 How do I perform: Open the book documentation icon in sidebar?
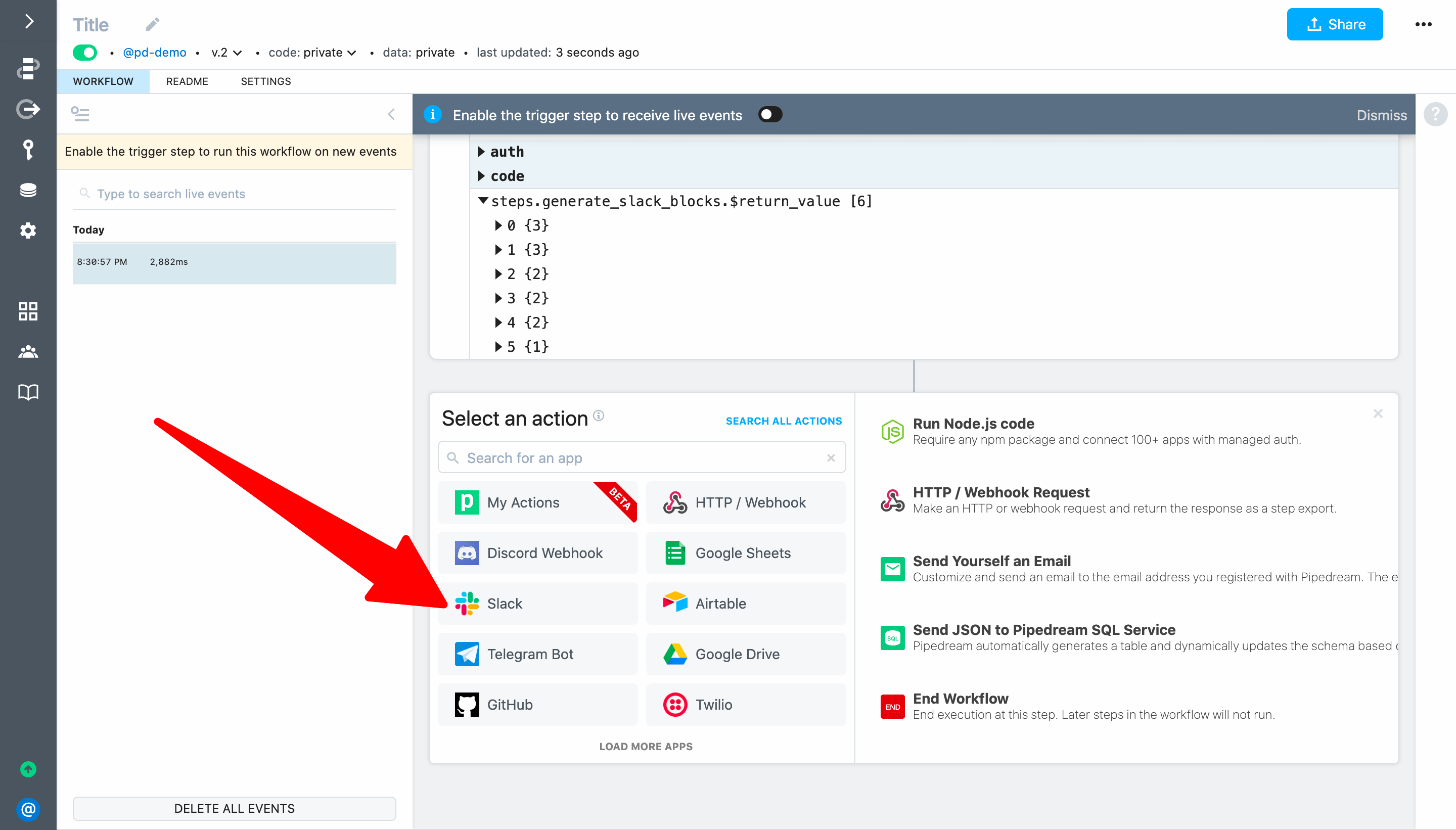[x=28, y=392]
